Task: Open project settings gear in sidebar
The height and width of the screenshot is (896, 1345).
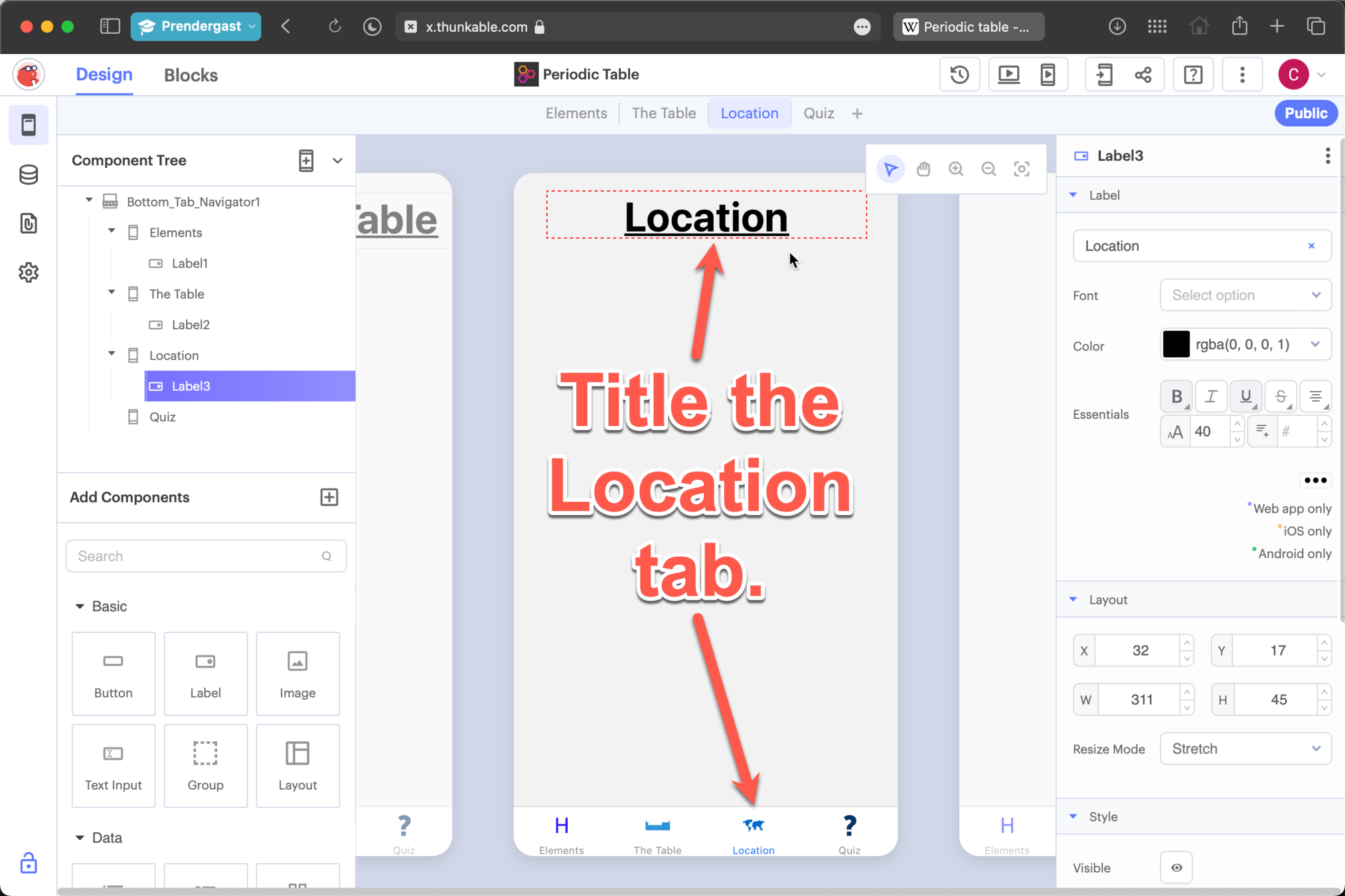Action: [x=29, y=272]
